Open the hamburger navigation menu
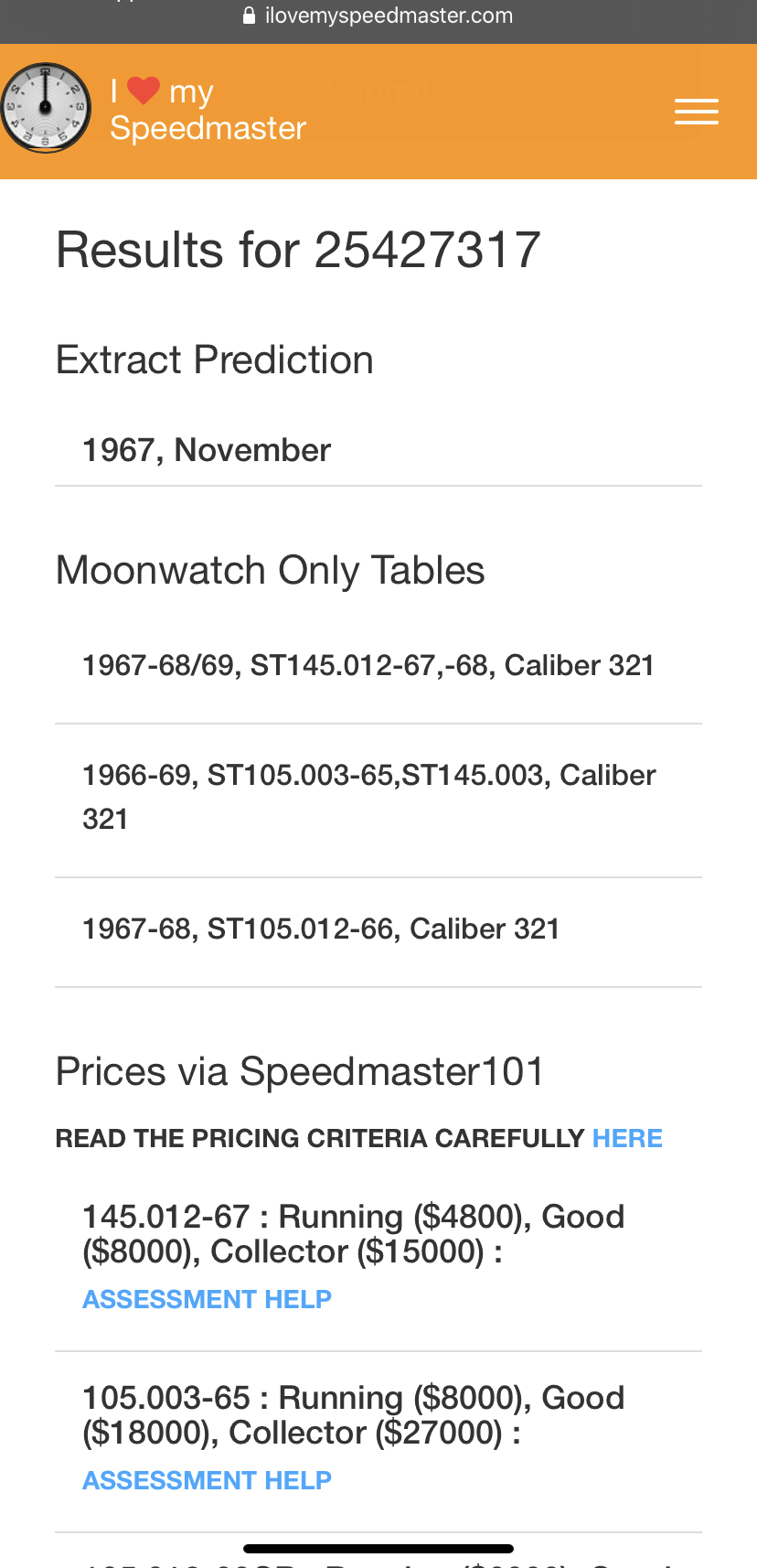This screenshot has width=757, height=1568. pos(696,112)
